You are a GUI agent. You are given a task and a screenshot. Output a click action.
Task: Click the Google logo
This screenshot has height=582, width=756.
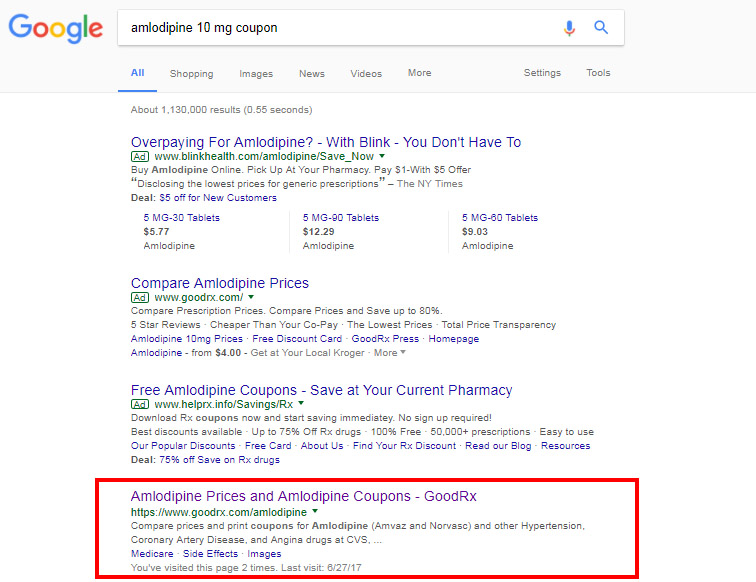55,28
